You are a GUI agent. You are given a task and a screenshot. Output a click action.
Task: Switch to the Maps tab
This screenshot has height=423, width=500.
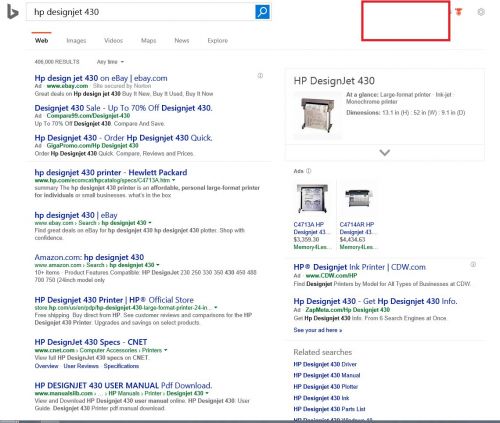tap(148, 40)
